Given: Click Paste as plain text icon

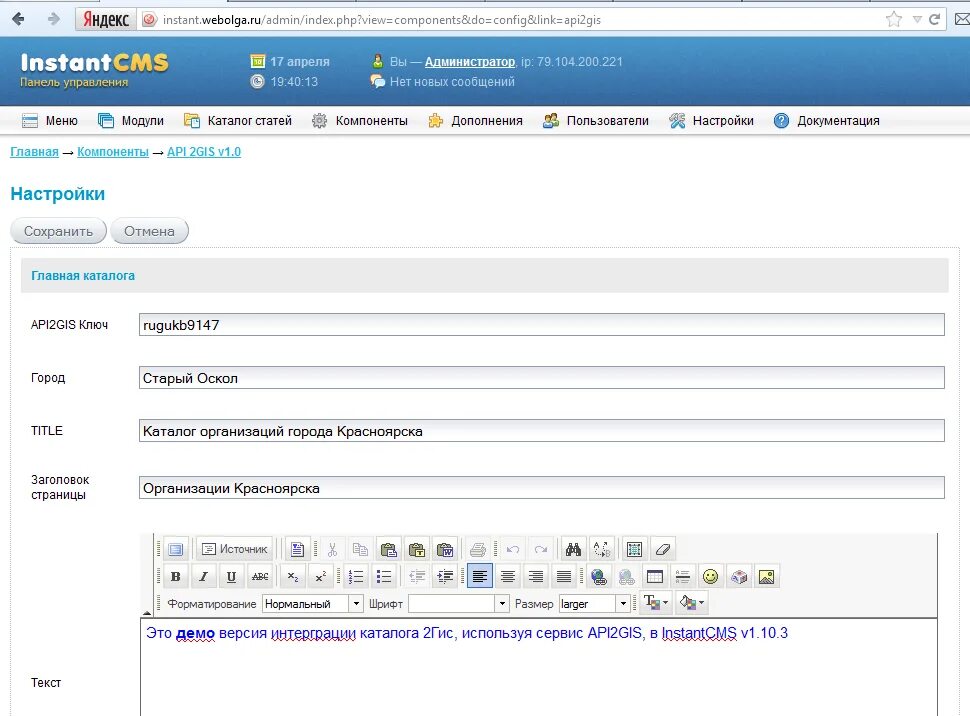Looking at the screenshot, I should (417, 549).
